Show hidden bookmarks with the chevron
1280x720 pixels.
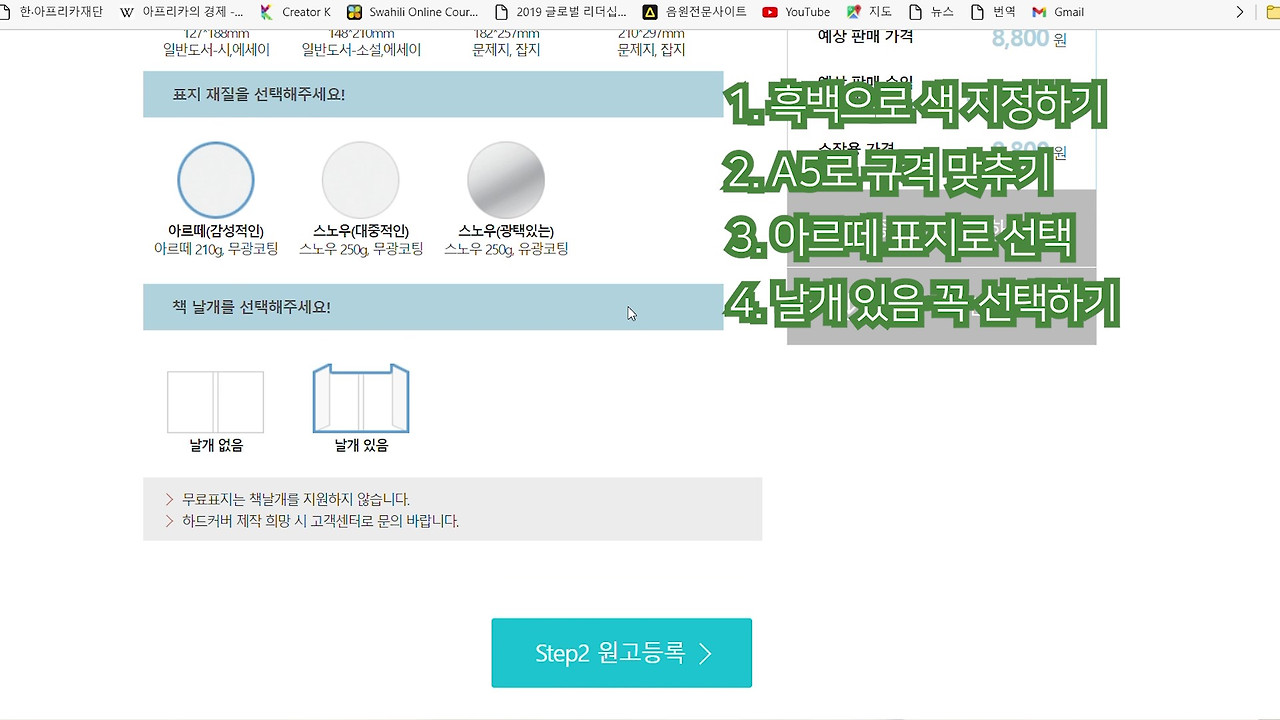coord(1240,12)
